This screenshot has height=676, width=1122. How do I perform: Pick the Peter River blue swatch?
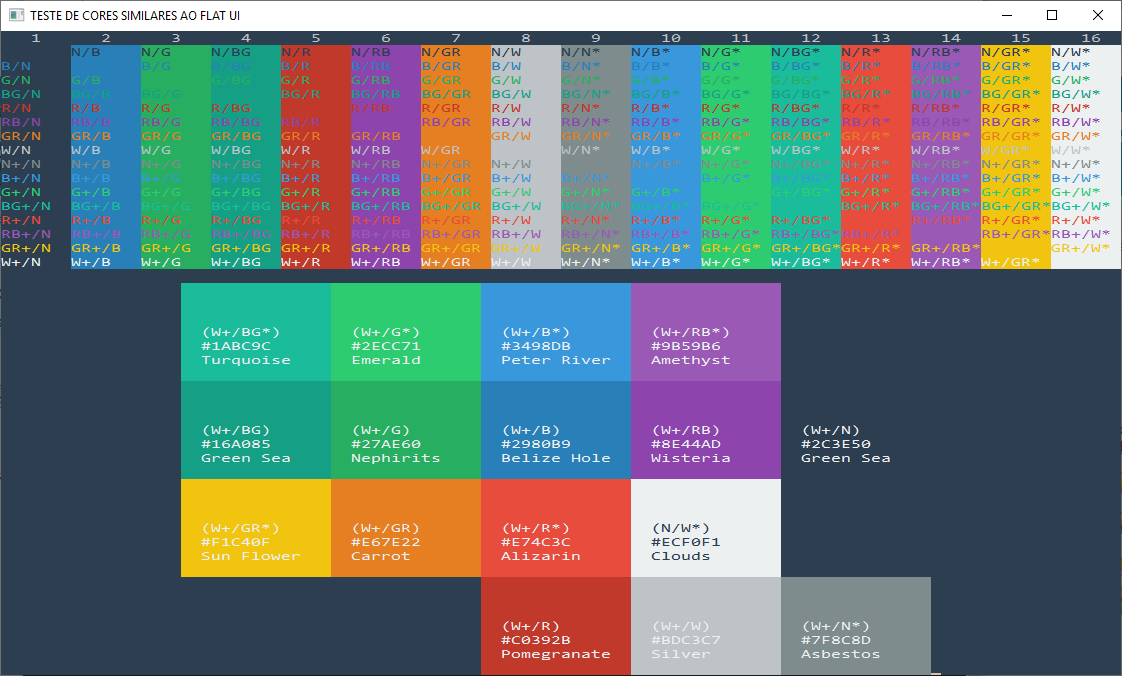point(556,332)
